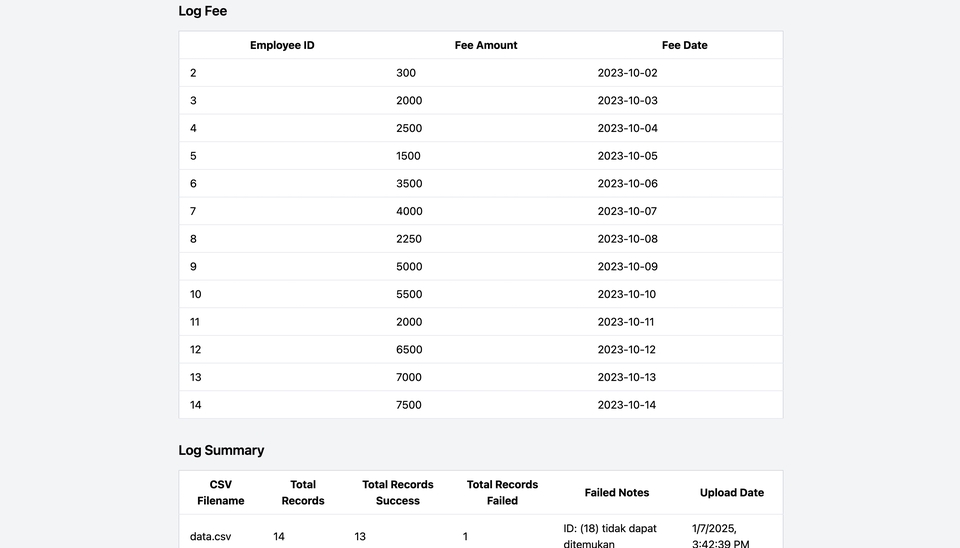Click fee date 2023-10-07
Viewport: 960px width, 548px height.
(627, 211)
